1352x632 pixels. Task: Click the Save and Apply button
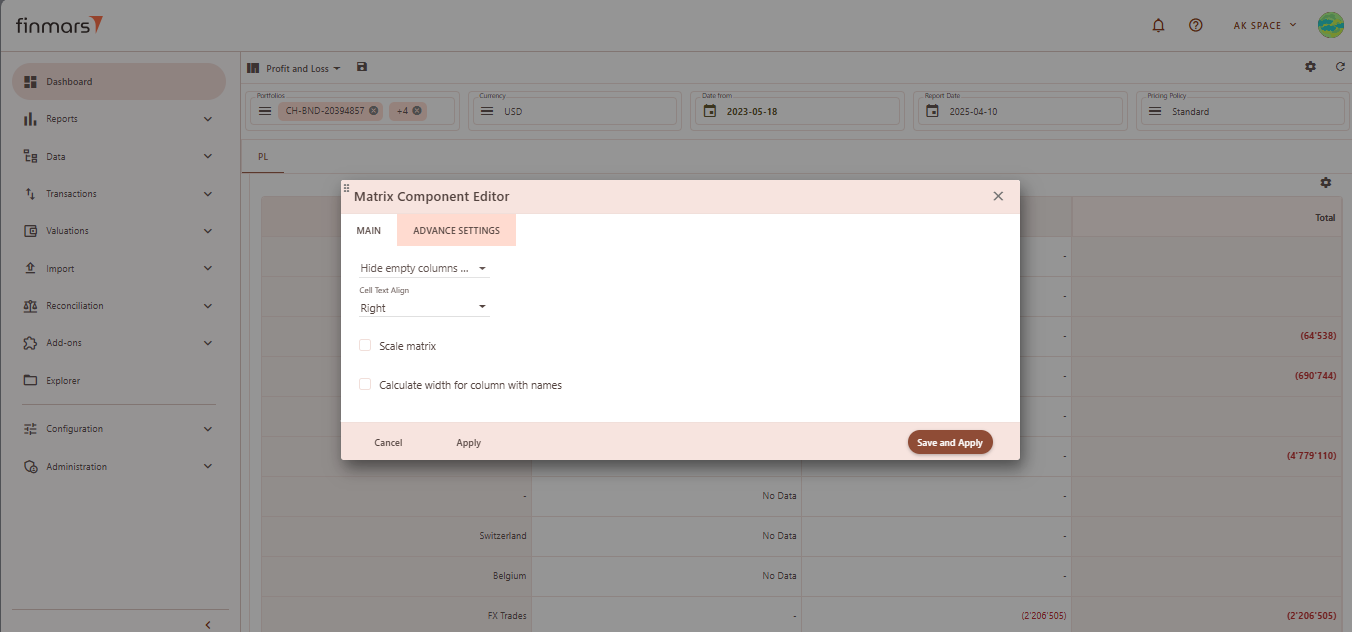click(949, 443)
